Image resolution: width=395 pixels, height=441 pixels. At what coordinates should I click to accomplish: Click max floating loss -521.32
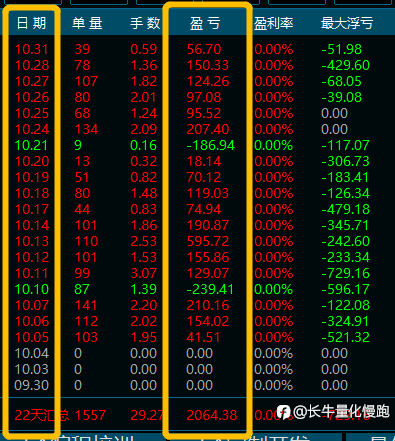tap(346, 337)
